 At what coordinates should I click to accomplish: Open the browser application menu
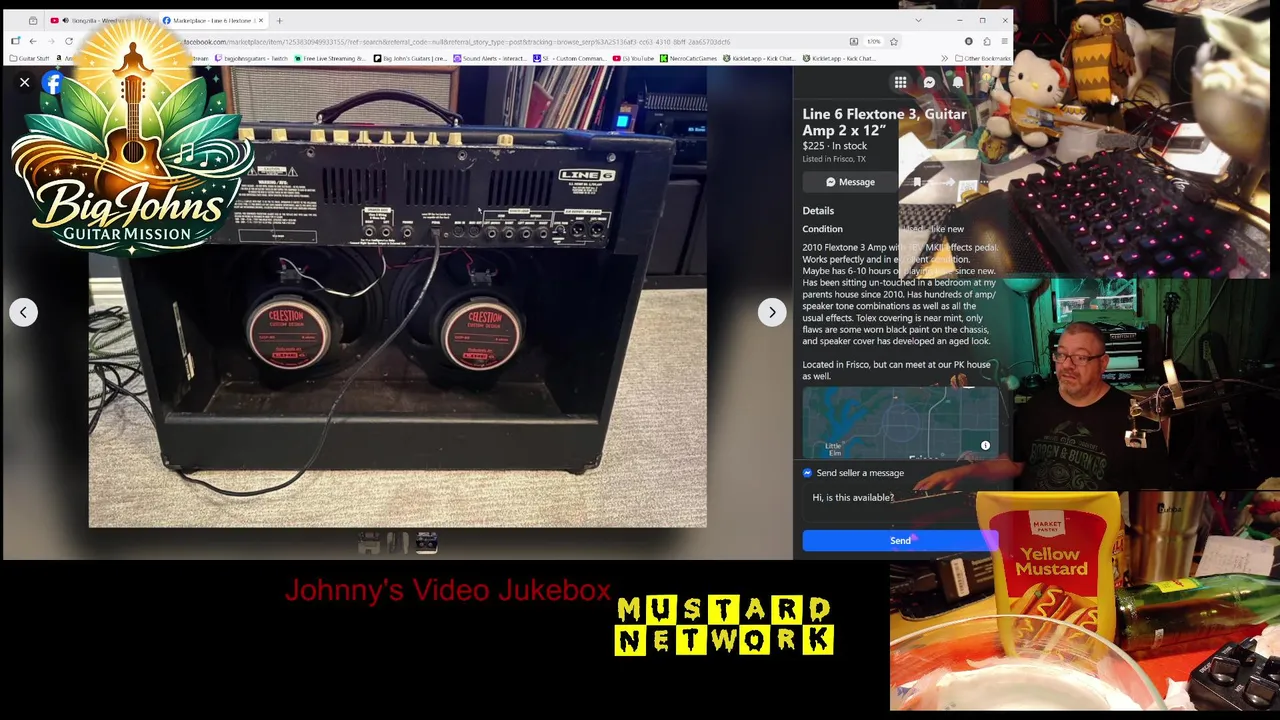[1004, 41]
